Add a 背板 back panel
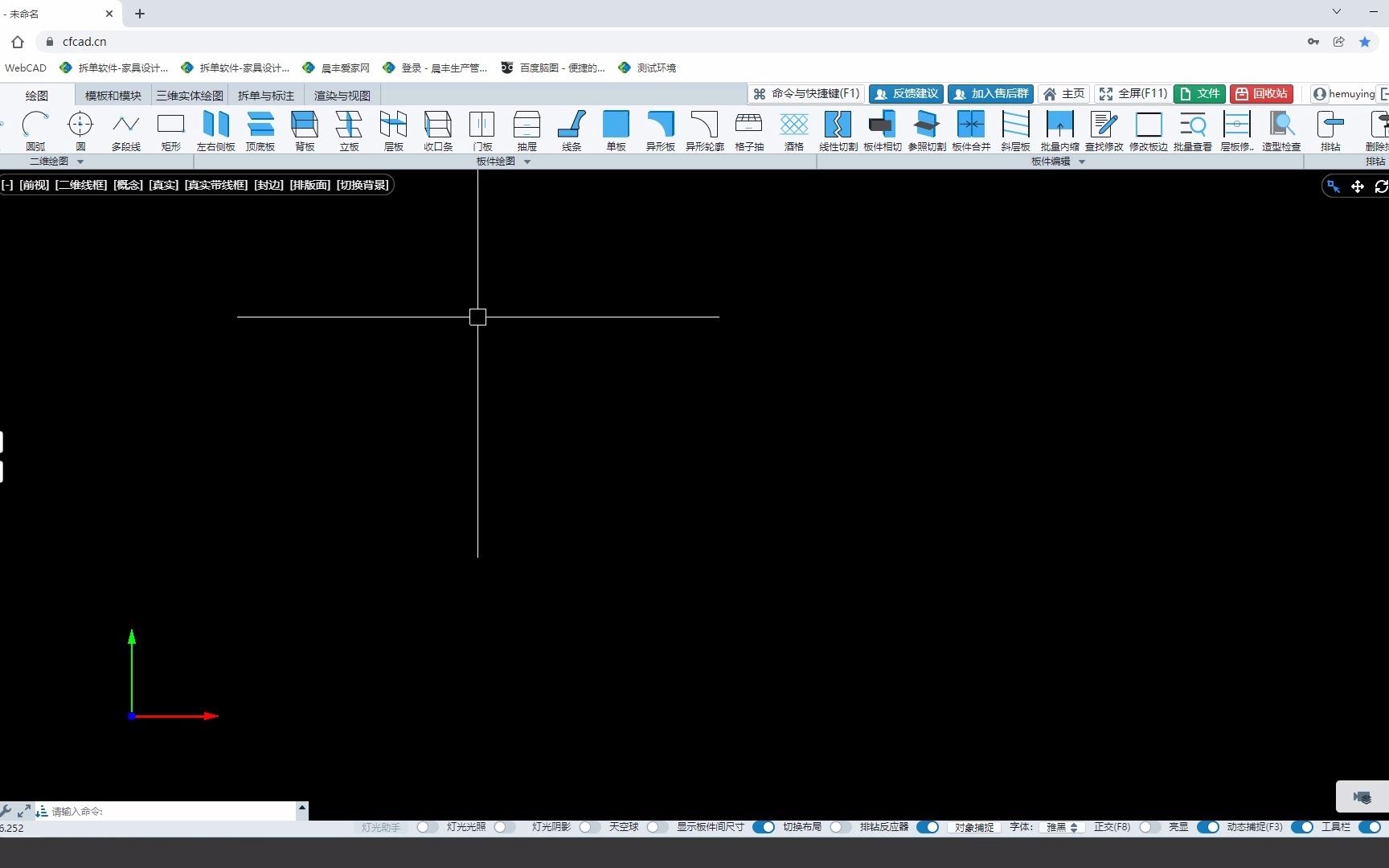1389x868 pixels. click(305, 130)
